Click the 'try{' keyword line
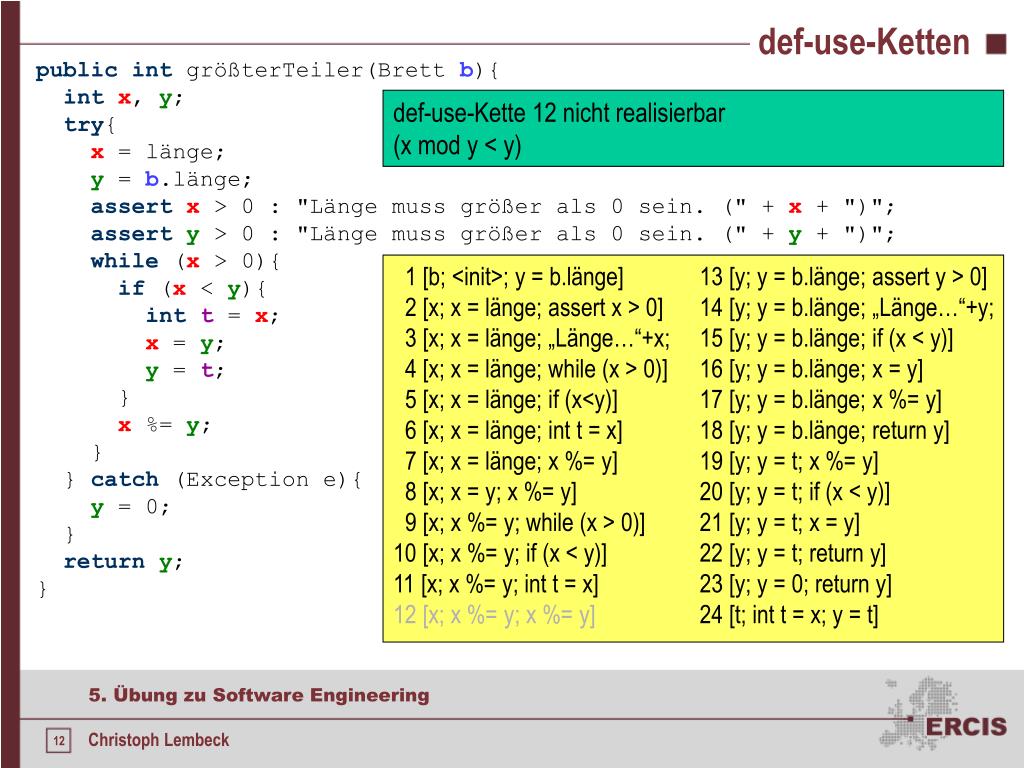The height and width of the screenshot is (768, 1024). tap(89, 125)
